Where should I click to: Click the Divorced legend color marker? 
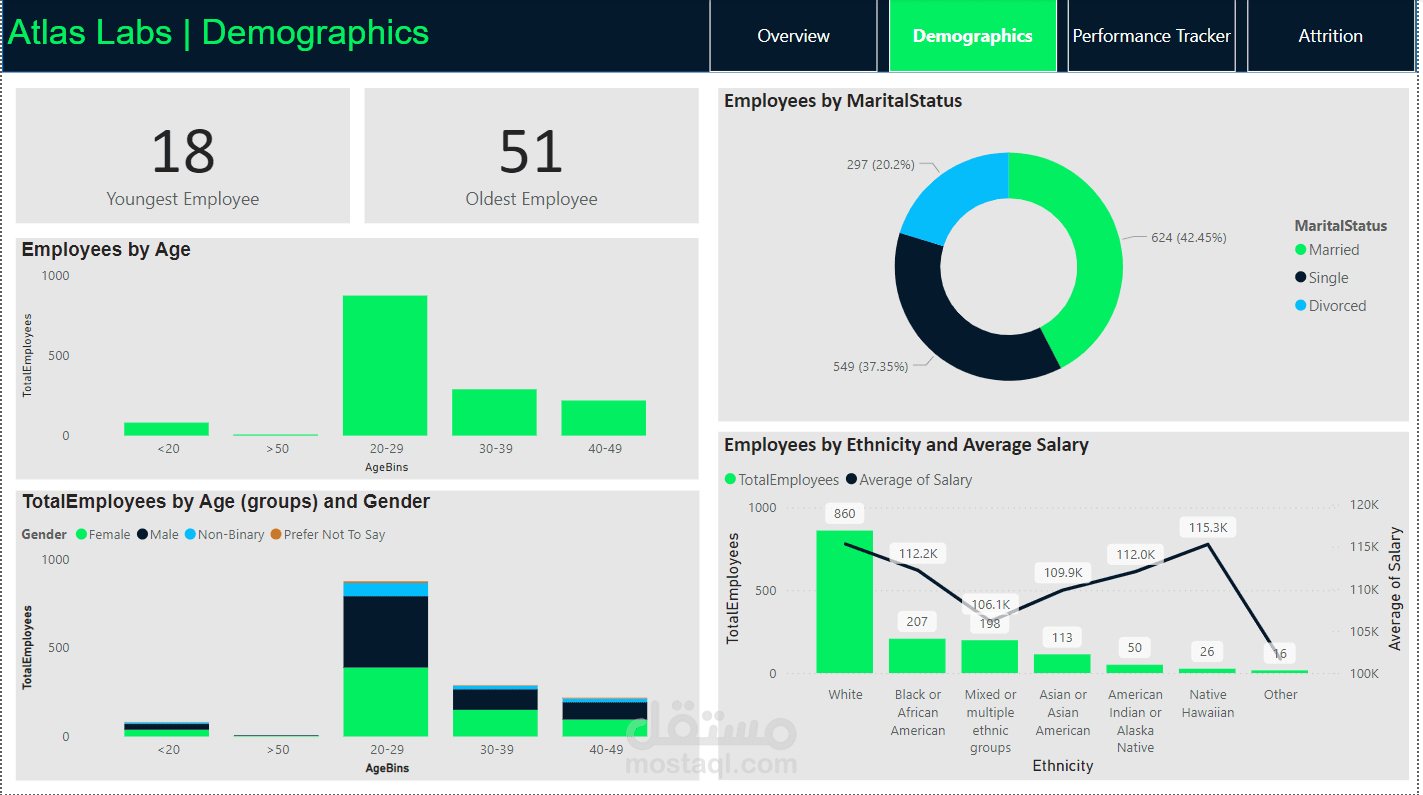pos(1300,306)
